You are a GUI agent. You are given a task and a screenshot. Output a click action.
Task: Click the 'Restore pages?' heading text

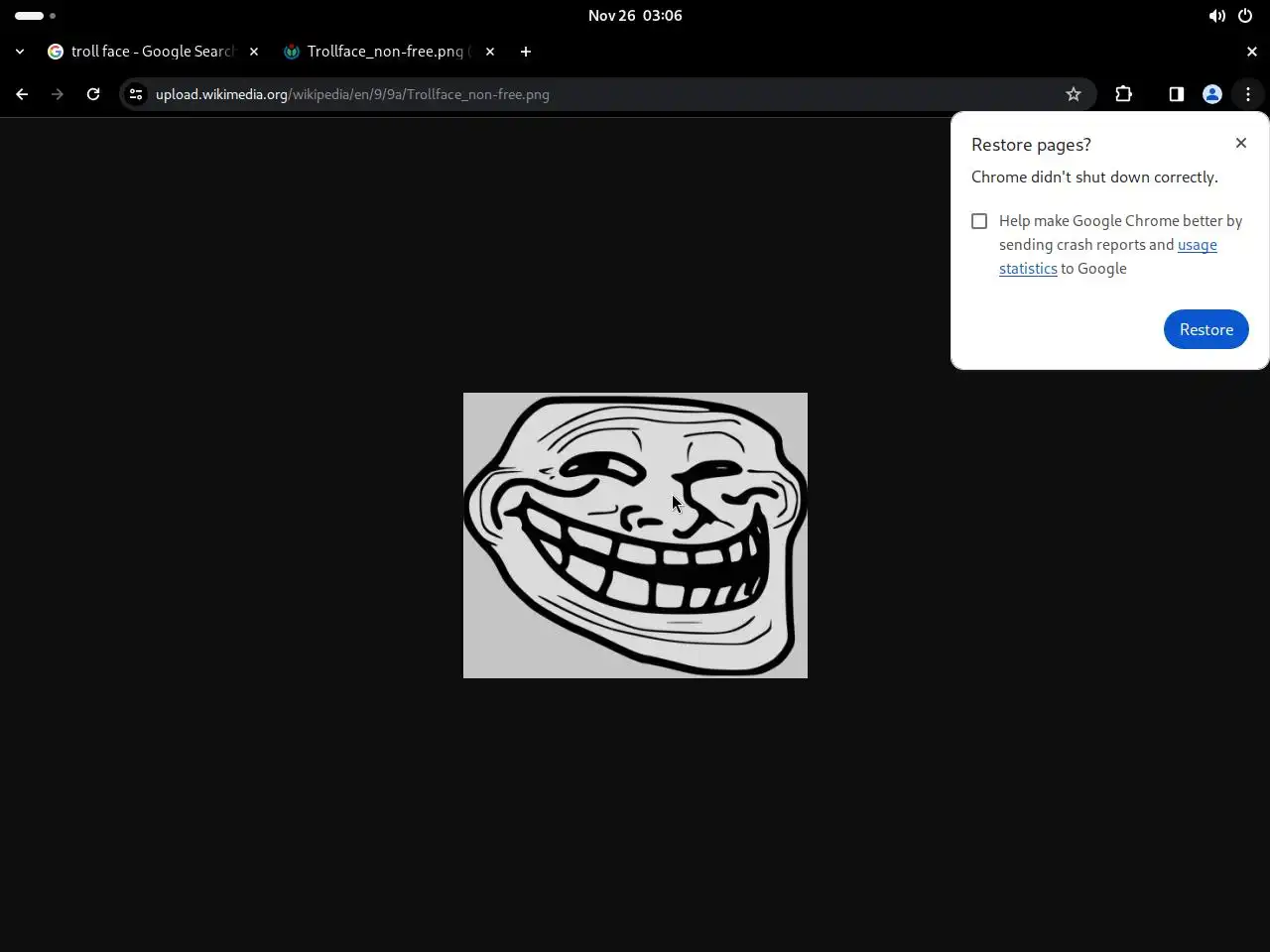tap(1031, 145)
